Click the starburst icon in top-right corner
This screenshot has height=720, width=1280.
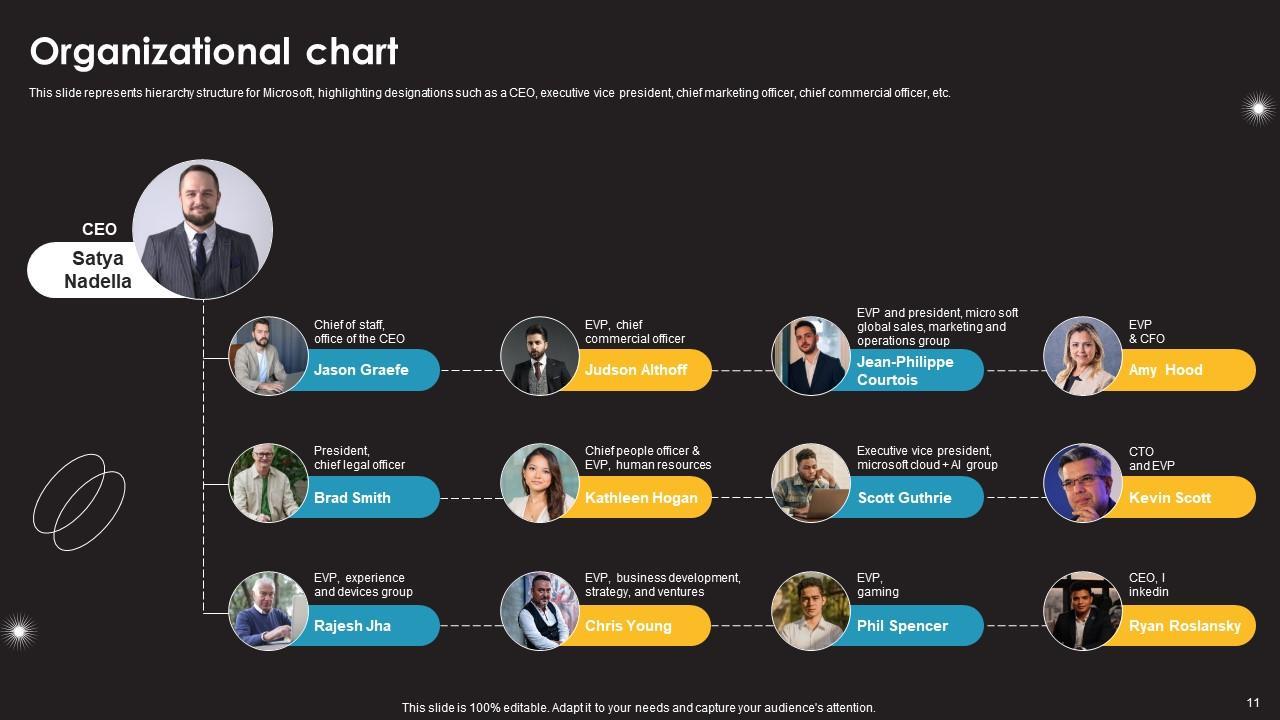click(x=1257, y=108)
